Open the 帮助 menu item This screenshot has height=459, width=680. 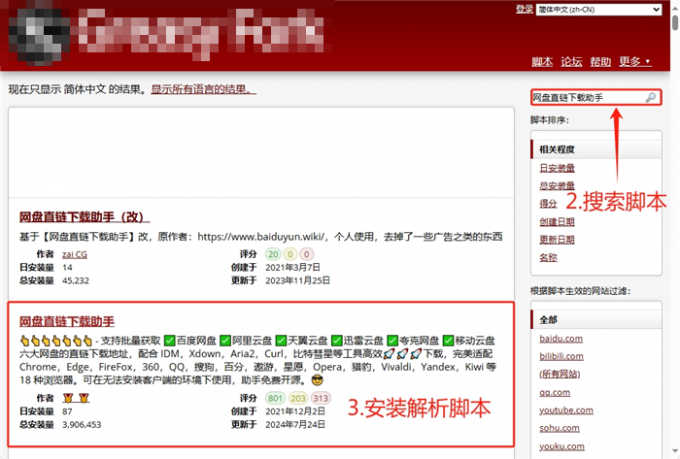[600, 62]
